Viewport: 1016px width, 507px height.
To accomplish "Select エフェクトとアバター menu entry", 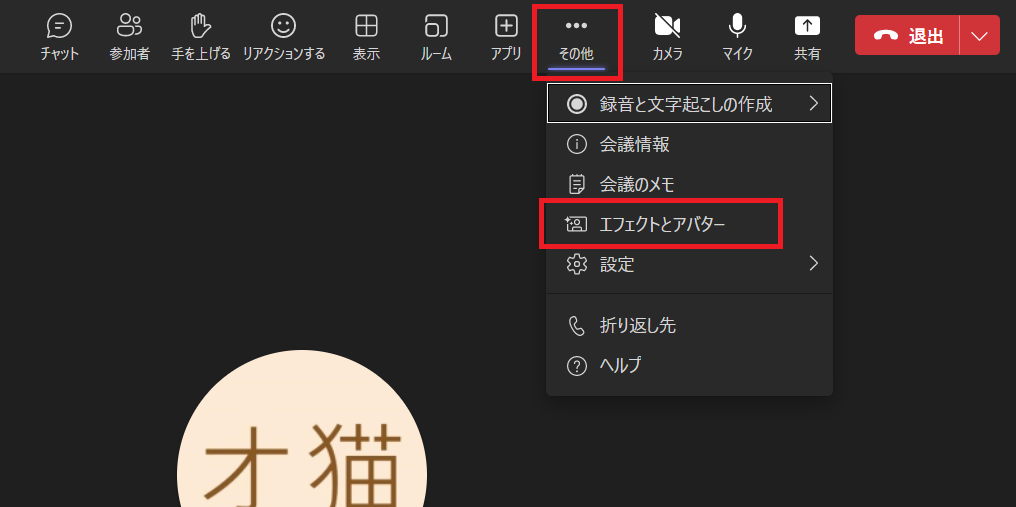I will pyautogui.click(x=660, y=224).
